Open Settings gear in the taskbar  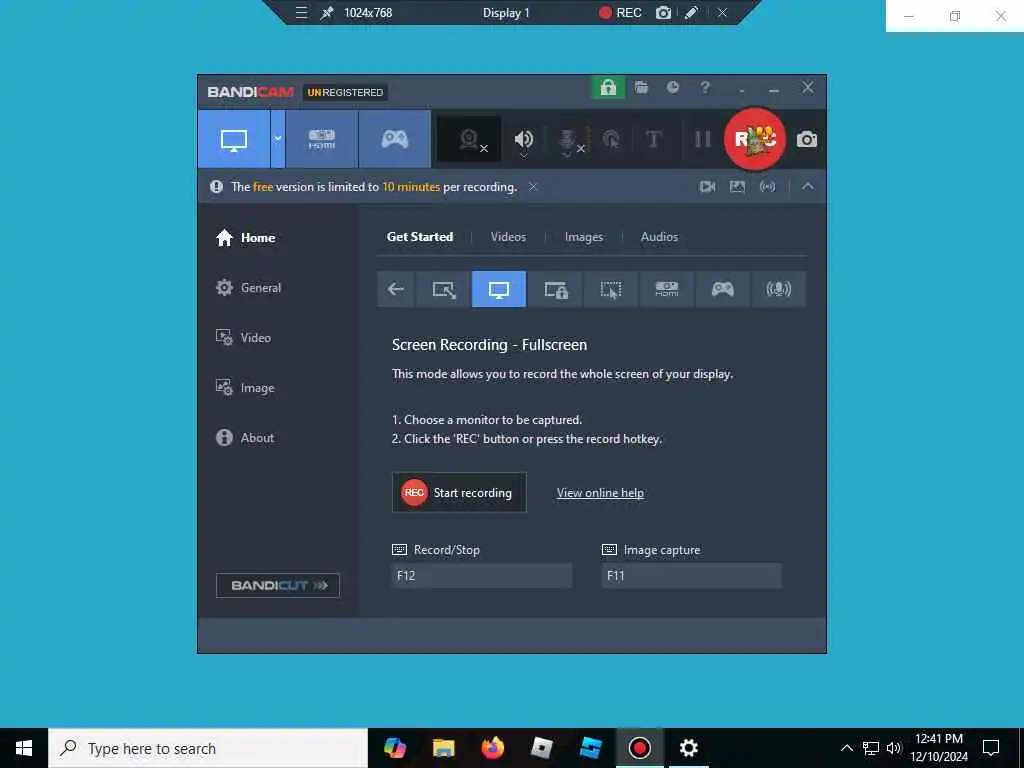tap(688, 748)
